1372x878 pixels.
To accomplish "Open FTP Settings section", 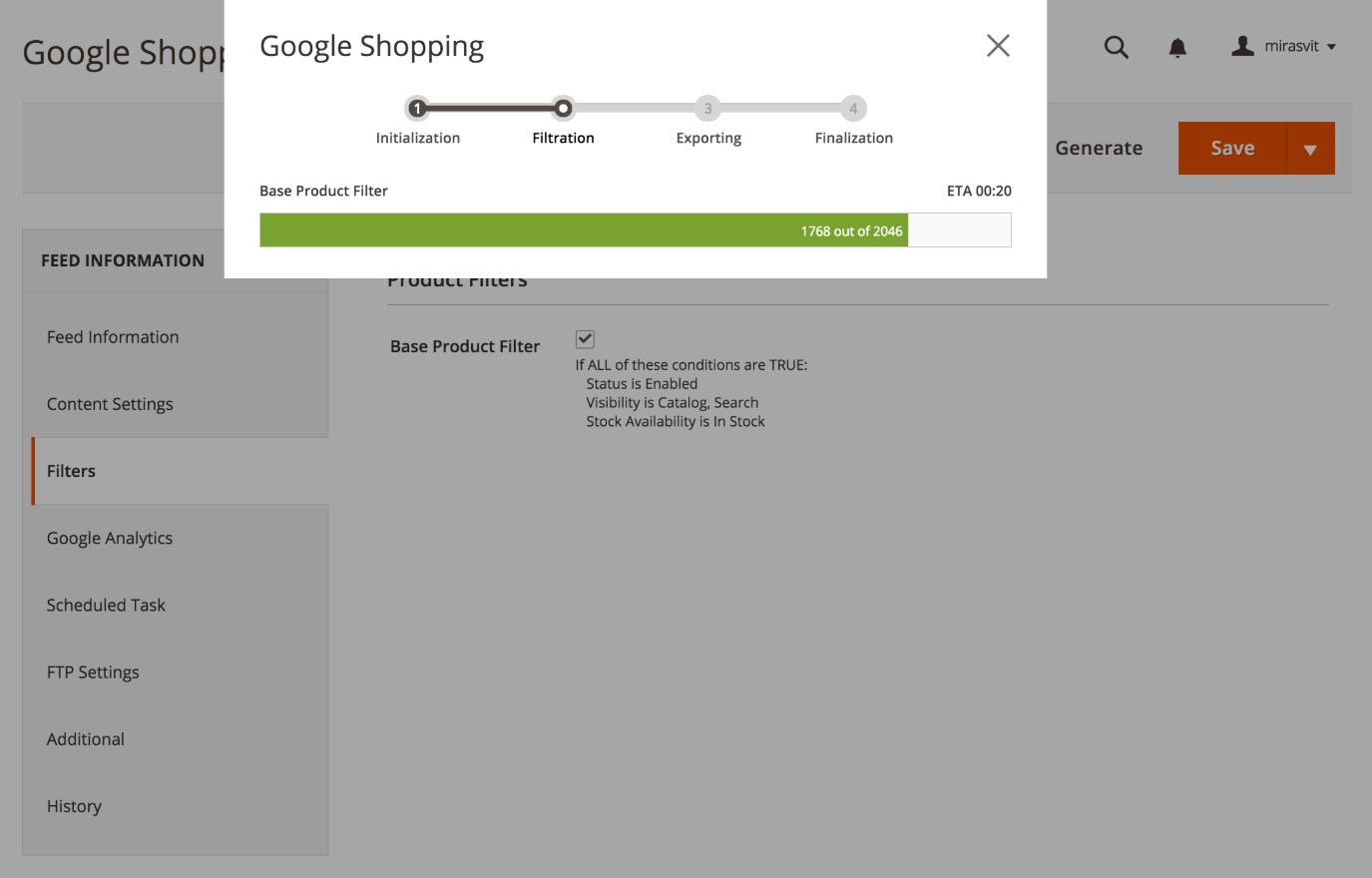I will pyautogui.click(x=93, y=671).
